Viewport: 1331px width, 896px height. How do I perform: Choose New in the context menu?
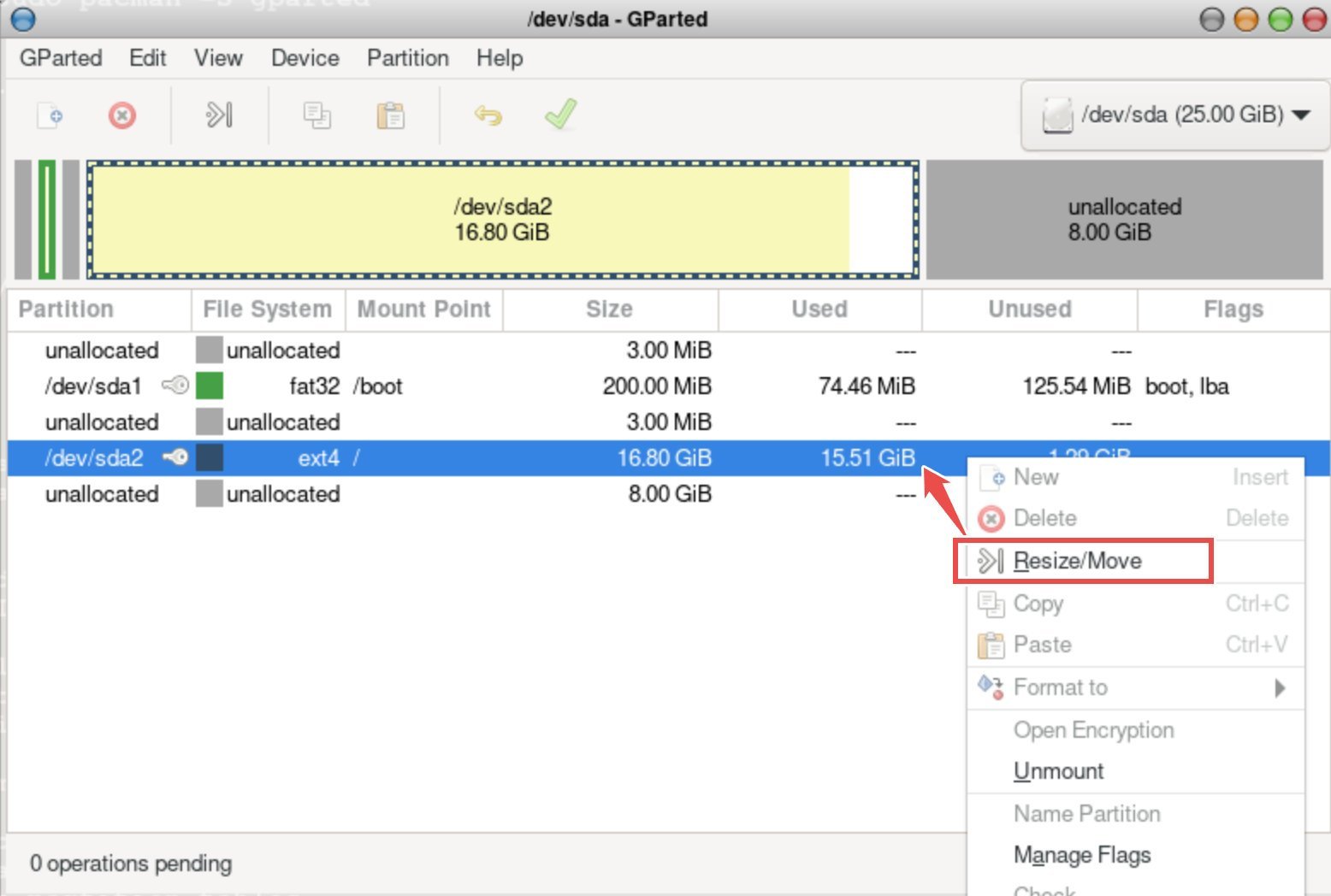click(1135, 477)
